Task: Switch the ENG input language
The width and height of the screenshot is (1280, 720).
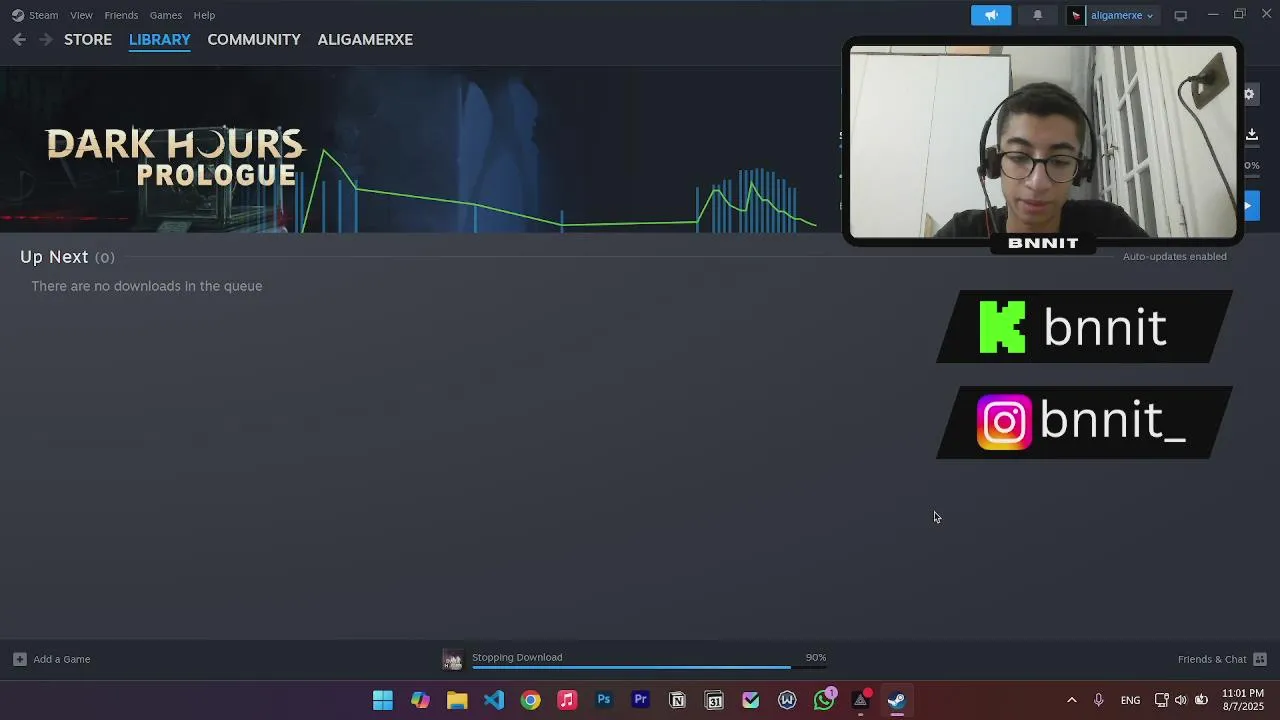Action: coord(1130,700)
